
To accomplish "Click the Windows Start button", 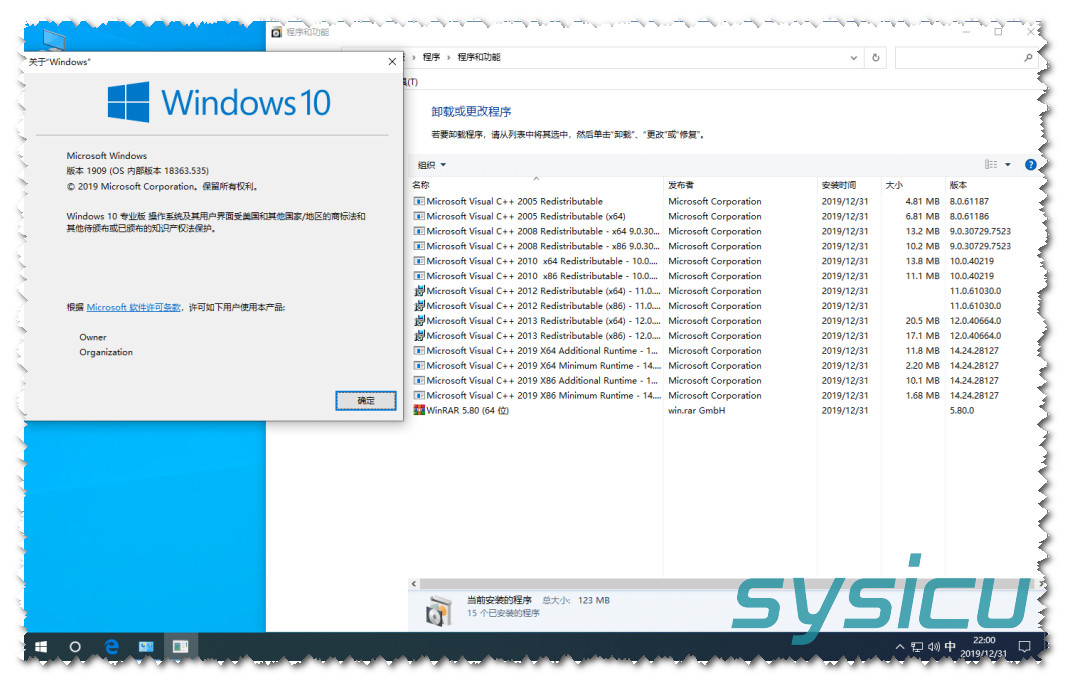I will (x=41, y=647).
